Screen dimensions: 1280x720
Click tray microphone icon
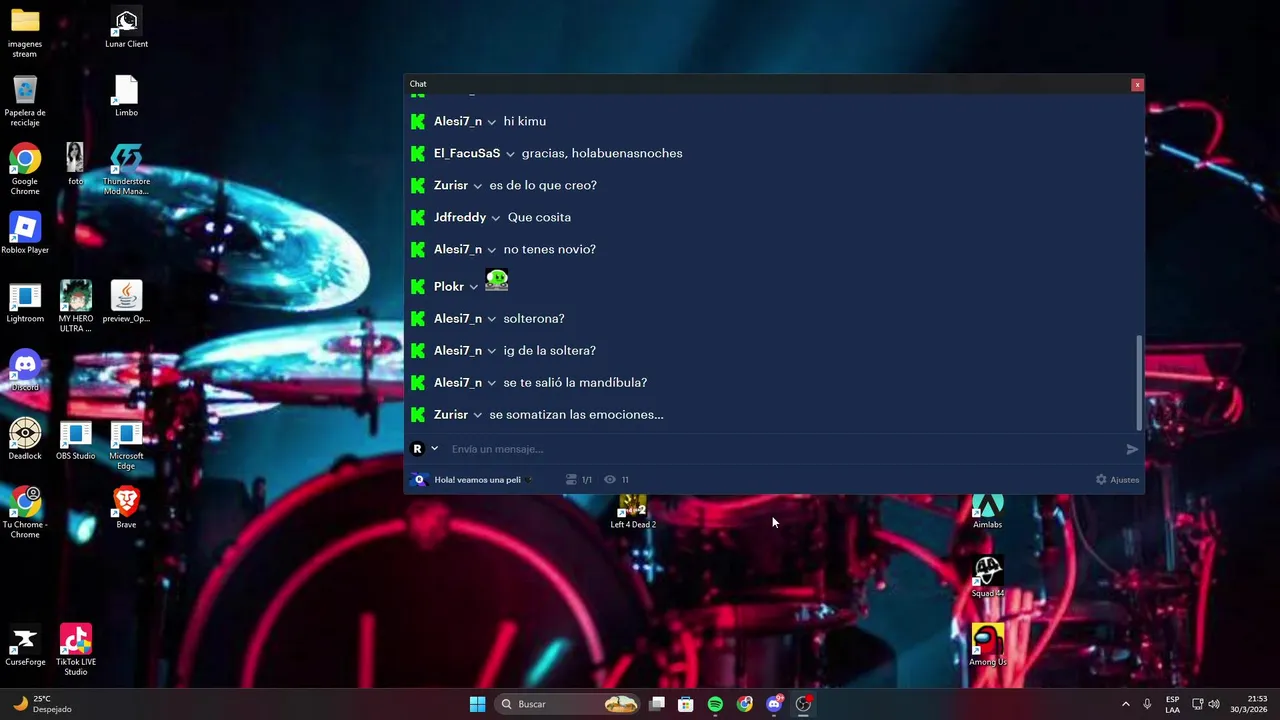tap(1147, 704)
